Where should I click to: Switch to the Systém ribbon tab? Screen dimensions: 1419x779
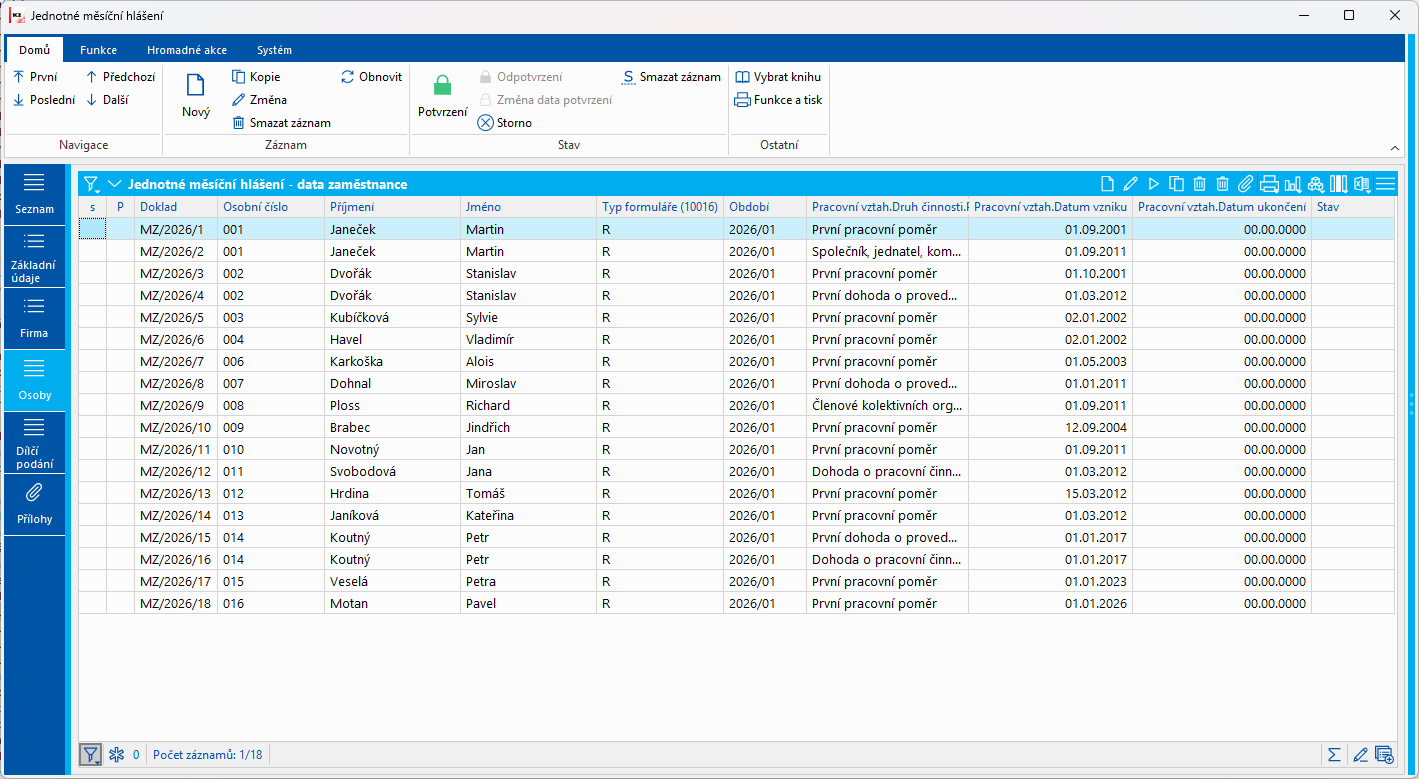274,50
